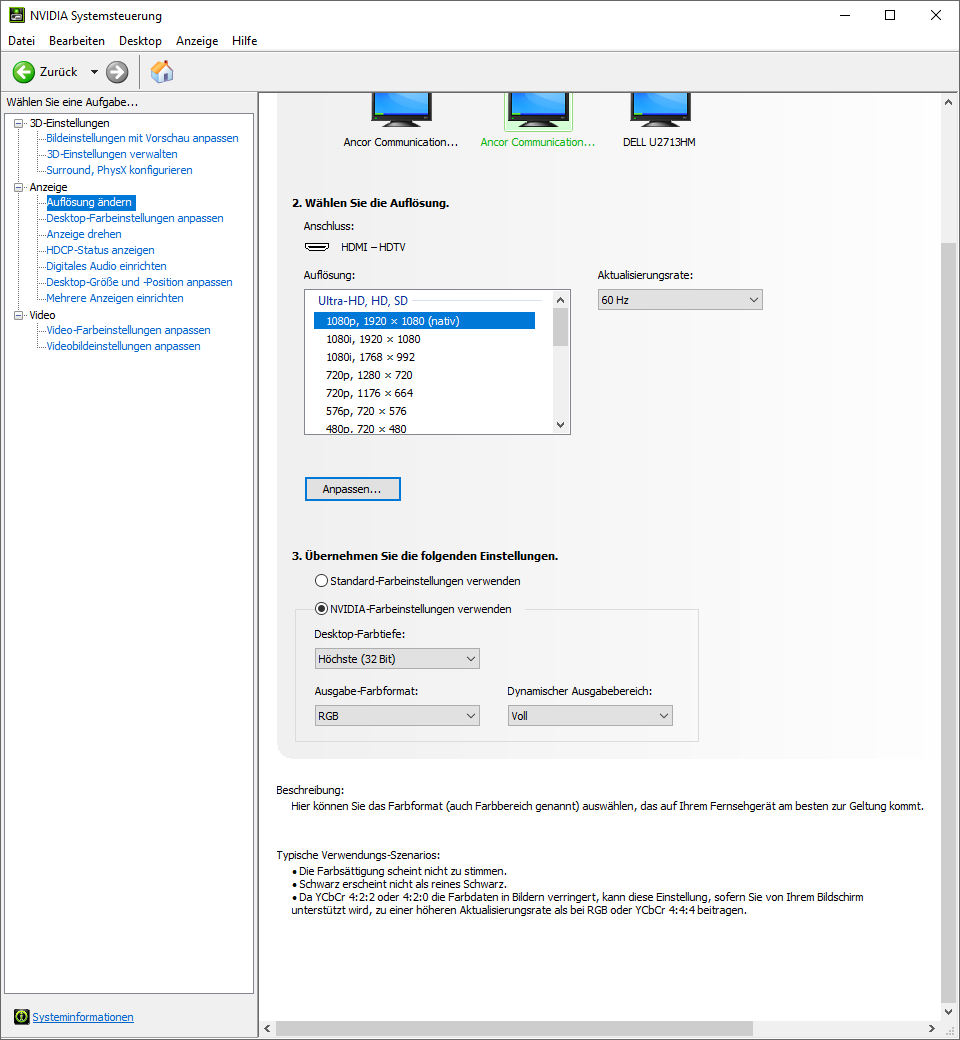The height and width of the screenshot is (1040, 960).
Task: Click the resolution list scrollbar thumb
Action: (561, 327)
